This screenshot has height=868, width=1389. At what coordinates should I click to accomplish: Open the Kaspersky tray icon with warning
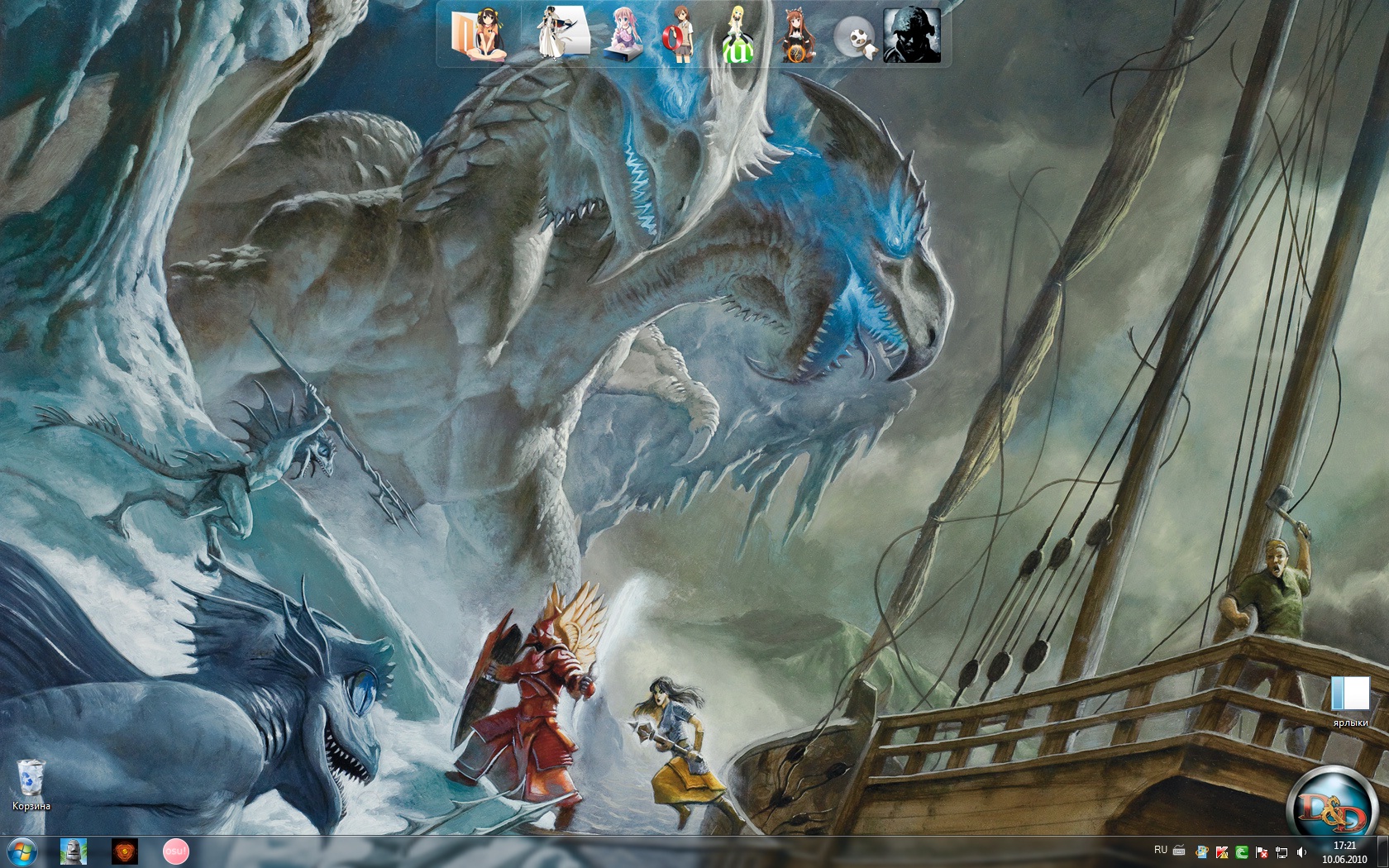[1222, 852]
